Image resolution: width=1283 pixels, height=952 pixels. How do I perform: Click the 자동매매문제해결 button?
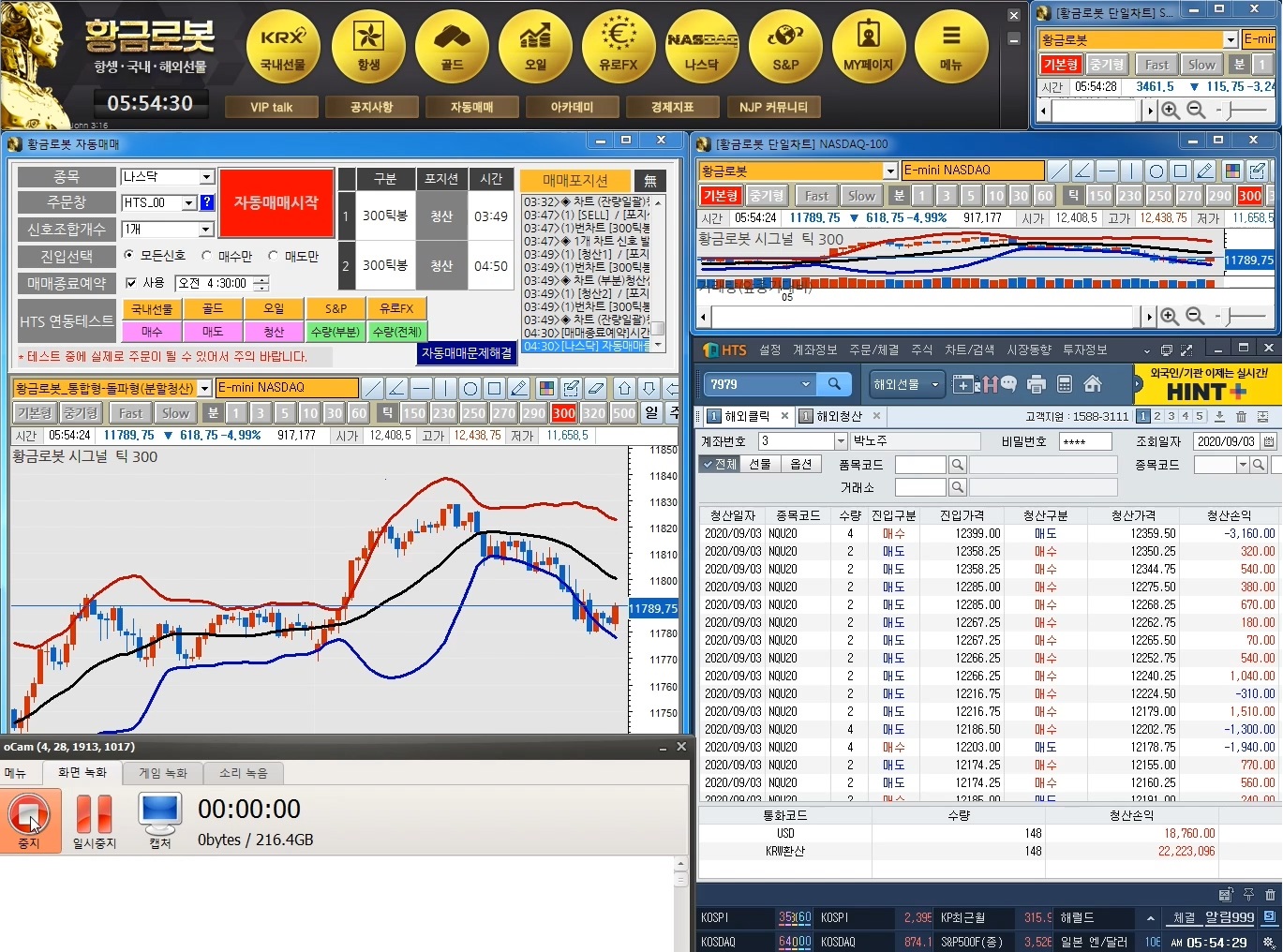pos(467,353)
